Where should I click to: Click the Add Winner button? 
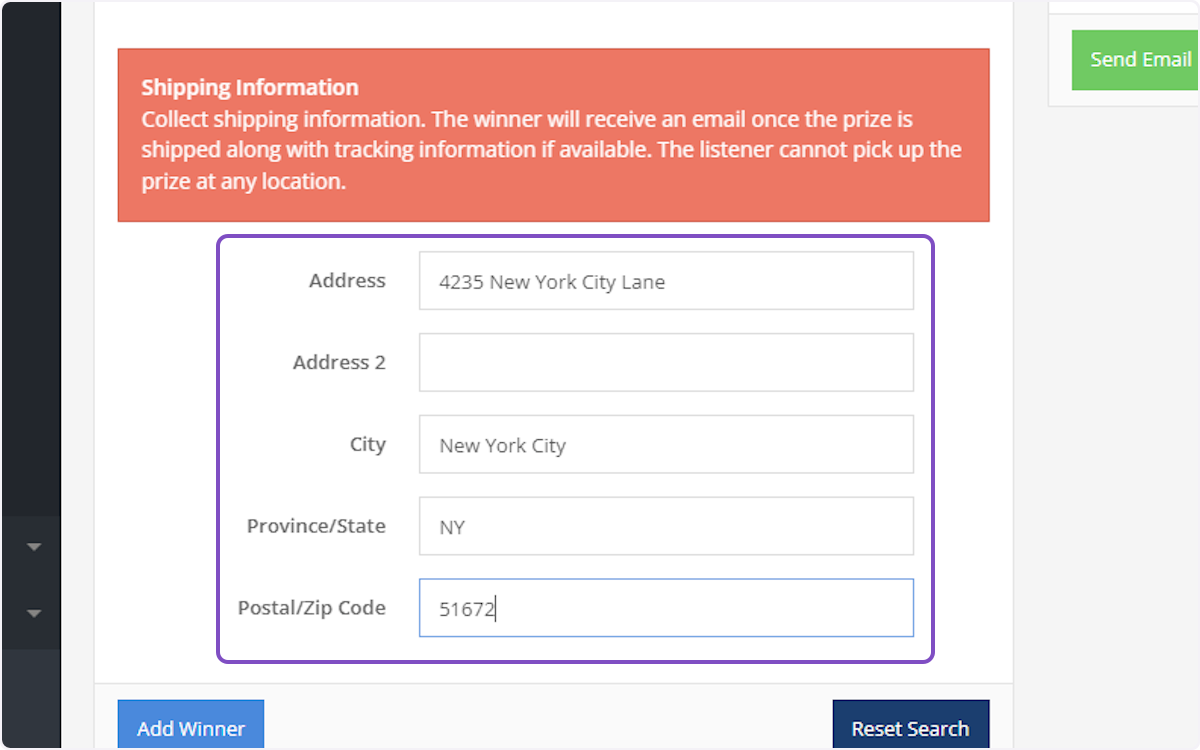(x=191, y=727)
